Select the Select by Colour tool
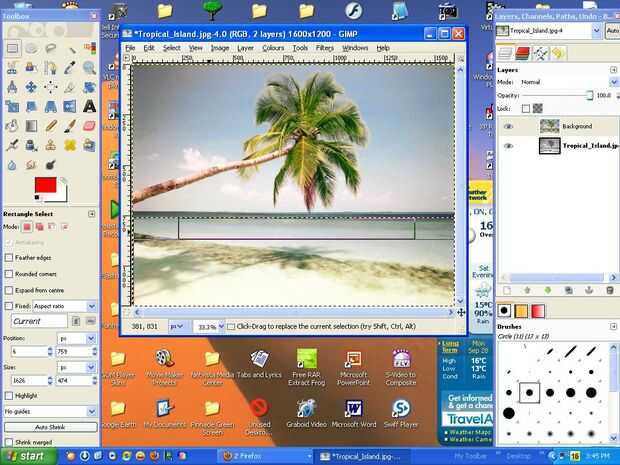Viewport: 620px width, 465px height. point(89,49)
